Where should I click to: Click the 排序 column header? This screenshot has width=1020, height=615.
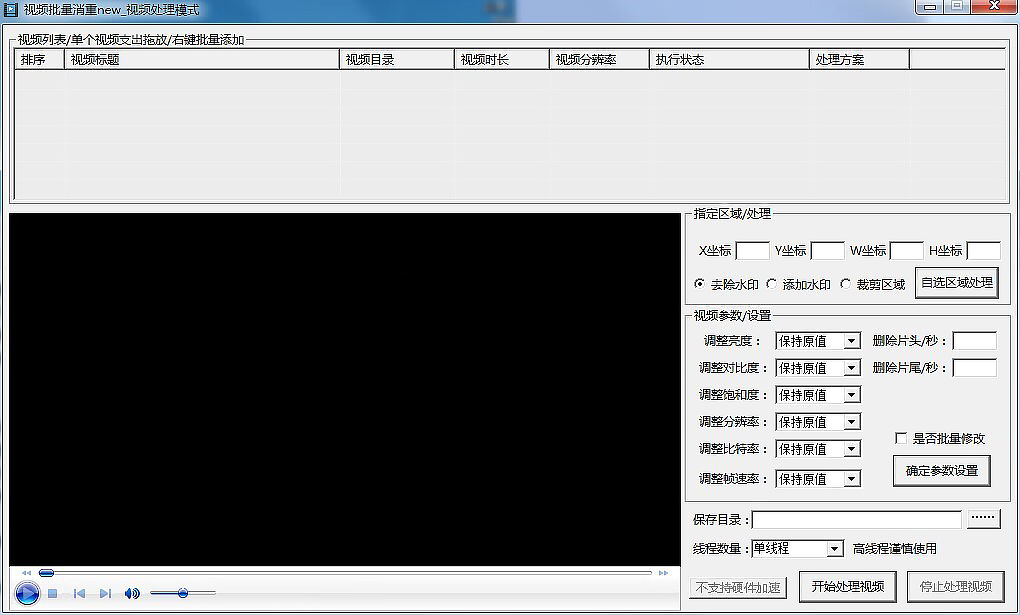click(40, 59)
